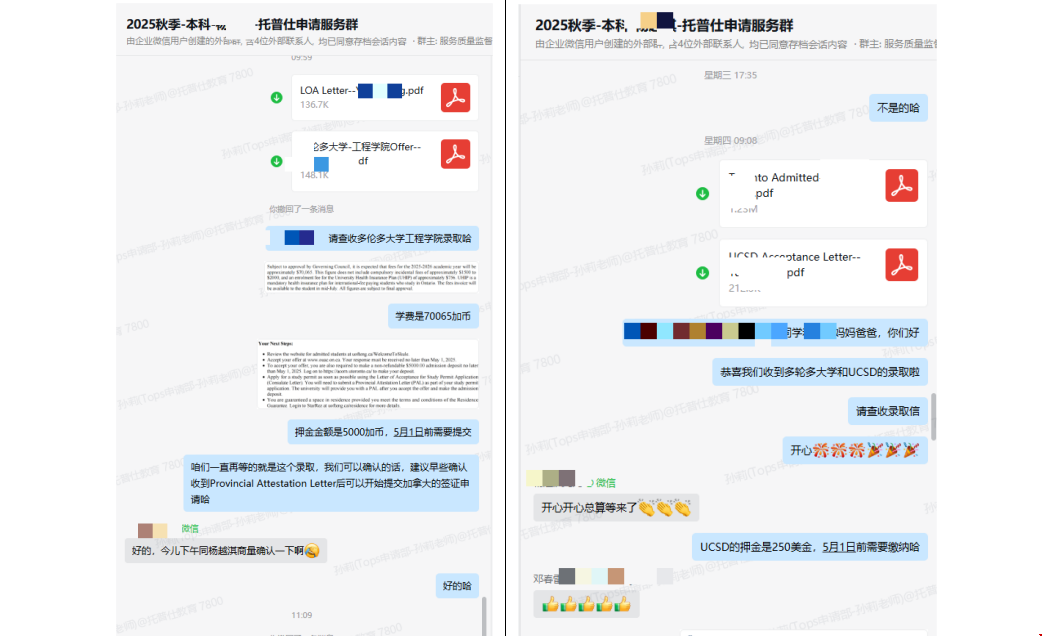Open PDF icon of 多伦多大学-工程学院Offer file
The image size is (1042, 636).
coord(455,154)
